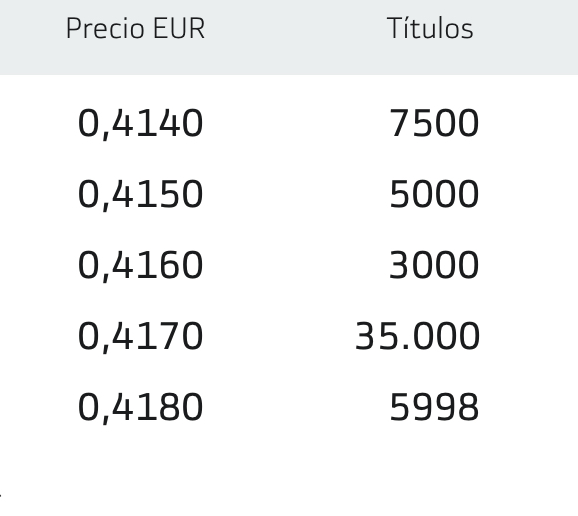Image resolution: width=578 pixels, height=516 pixels.
Task: Select the 0,4140 price cell
Action: pyautogui.click(x=140, y=123)
